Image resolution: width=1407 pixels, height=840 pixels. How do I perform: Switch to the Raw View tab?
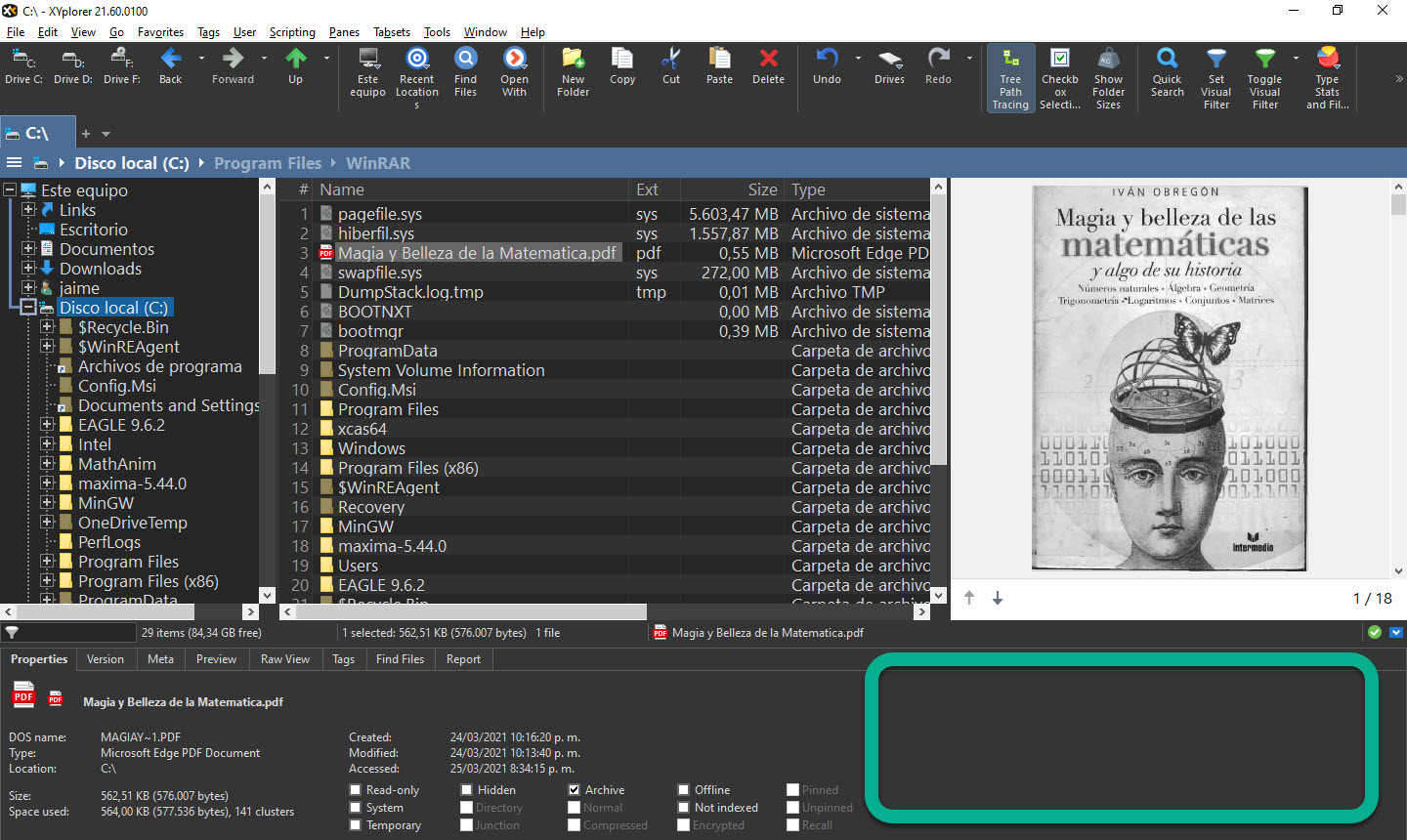click(285, 659)
